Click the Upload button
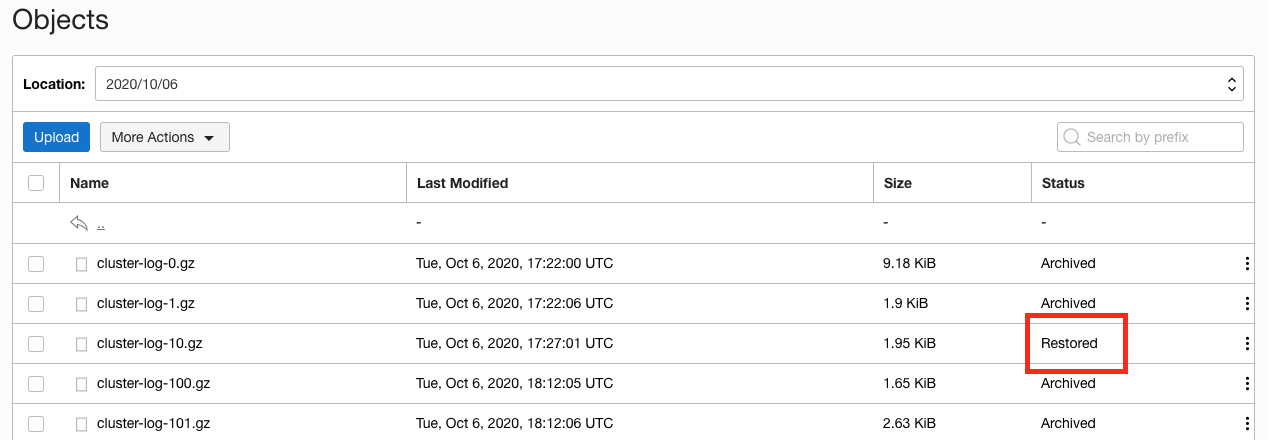The width and height of the screenshot is (1268, 440). pyautogui.click(x=57, y=137)
